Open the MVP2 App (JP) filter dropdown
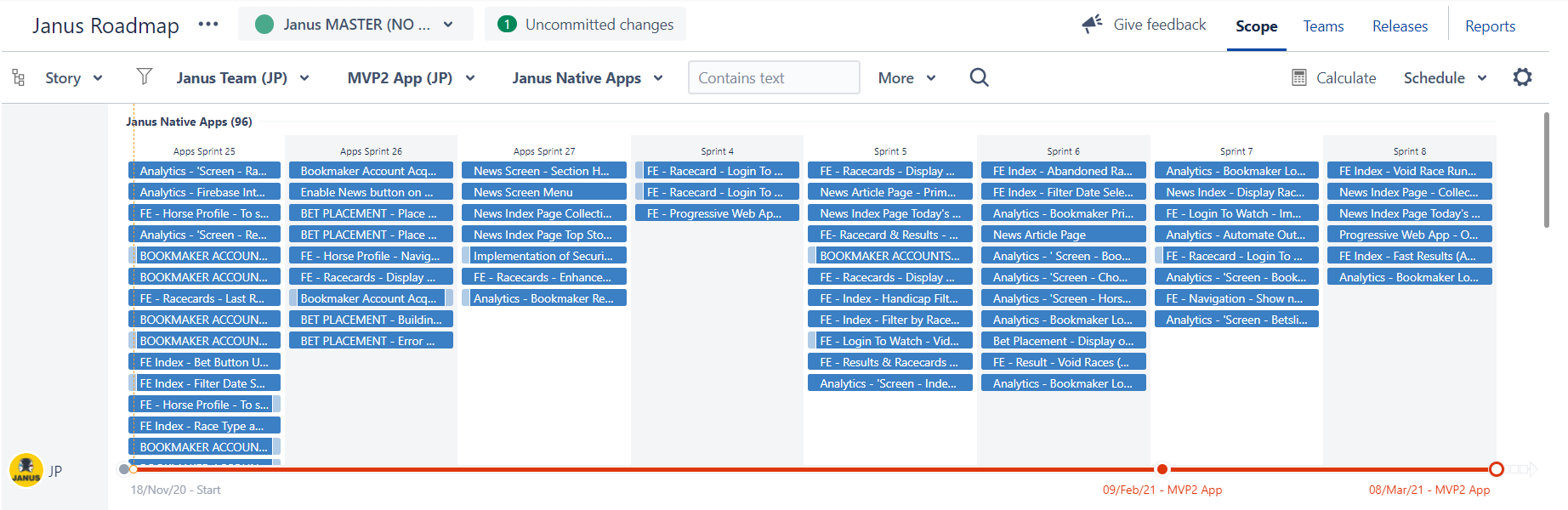Image resolution: width=1568 pixels, height=510 pixels. click(x=411, y=78)
